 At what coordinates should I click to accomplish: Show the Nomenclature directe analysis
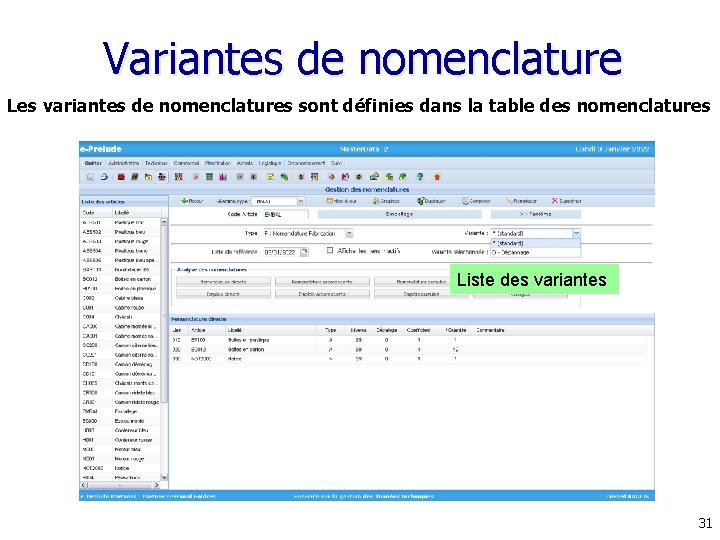point(223,281)
